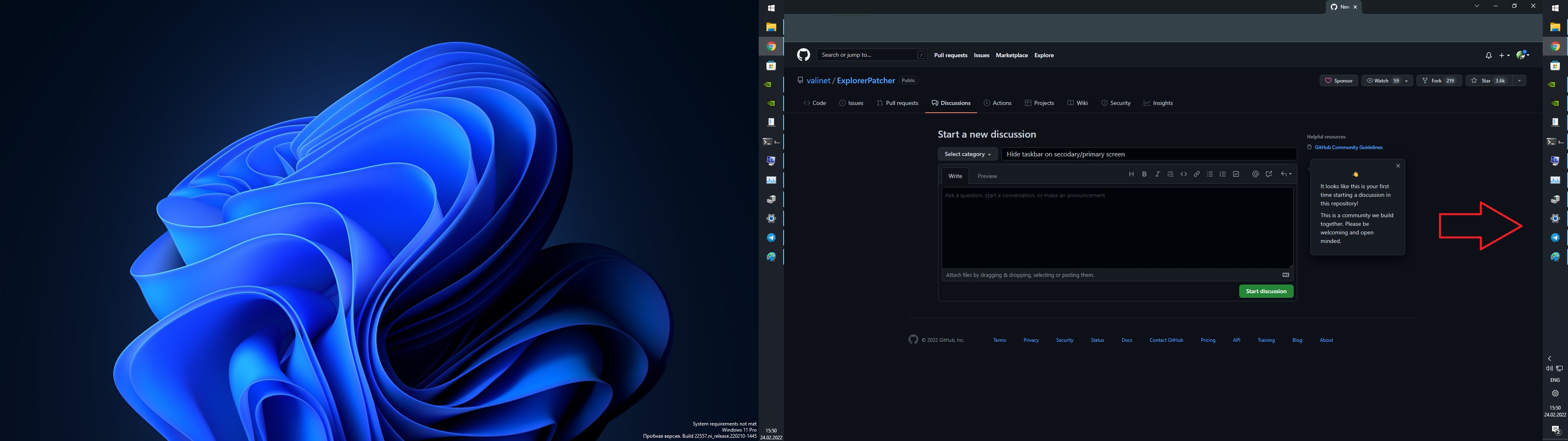This screenshot has height=441, width=1568.
Task: Open the Projects tab
Action: 1039,103
